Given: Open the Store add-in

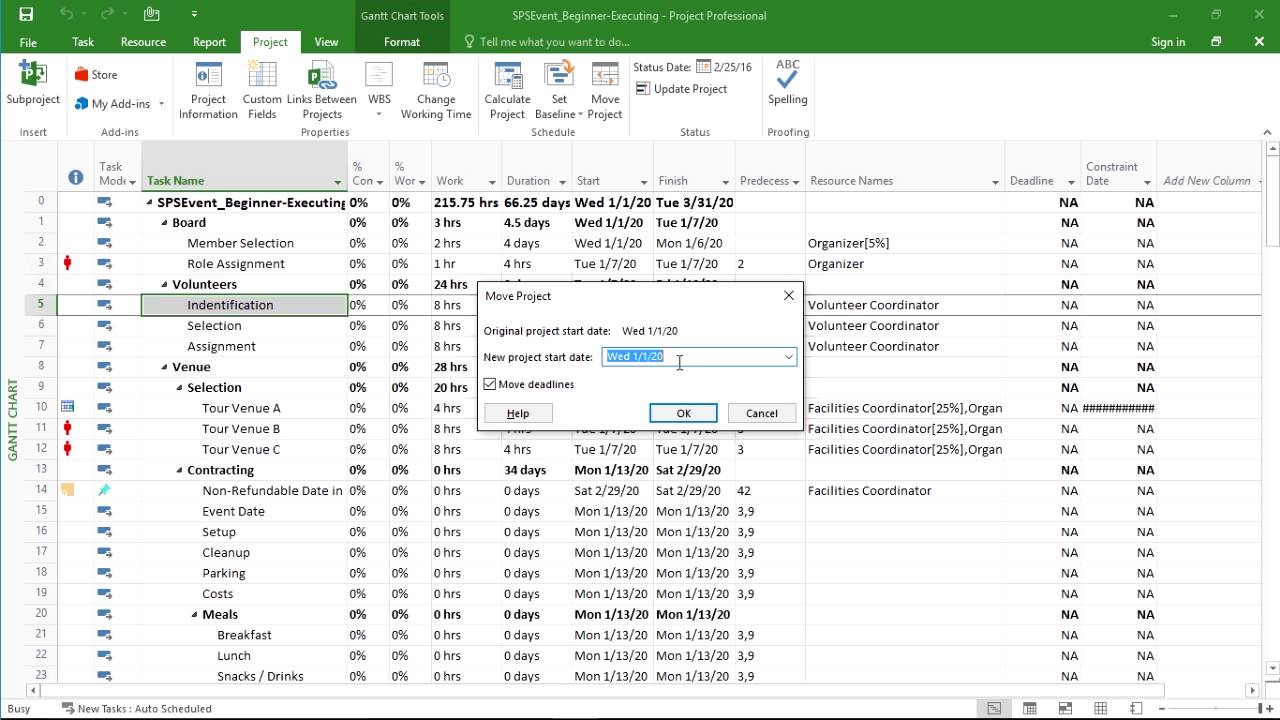Looking at the screenshot, I should tap(96, 75).
